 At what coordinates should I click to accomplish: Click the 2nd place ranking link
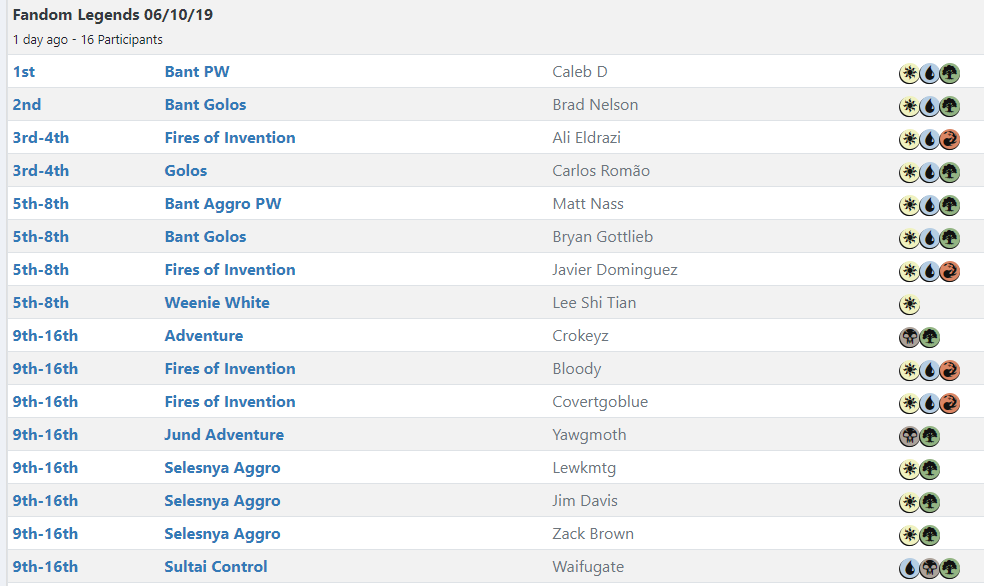click(x=27, y=105)
